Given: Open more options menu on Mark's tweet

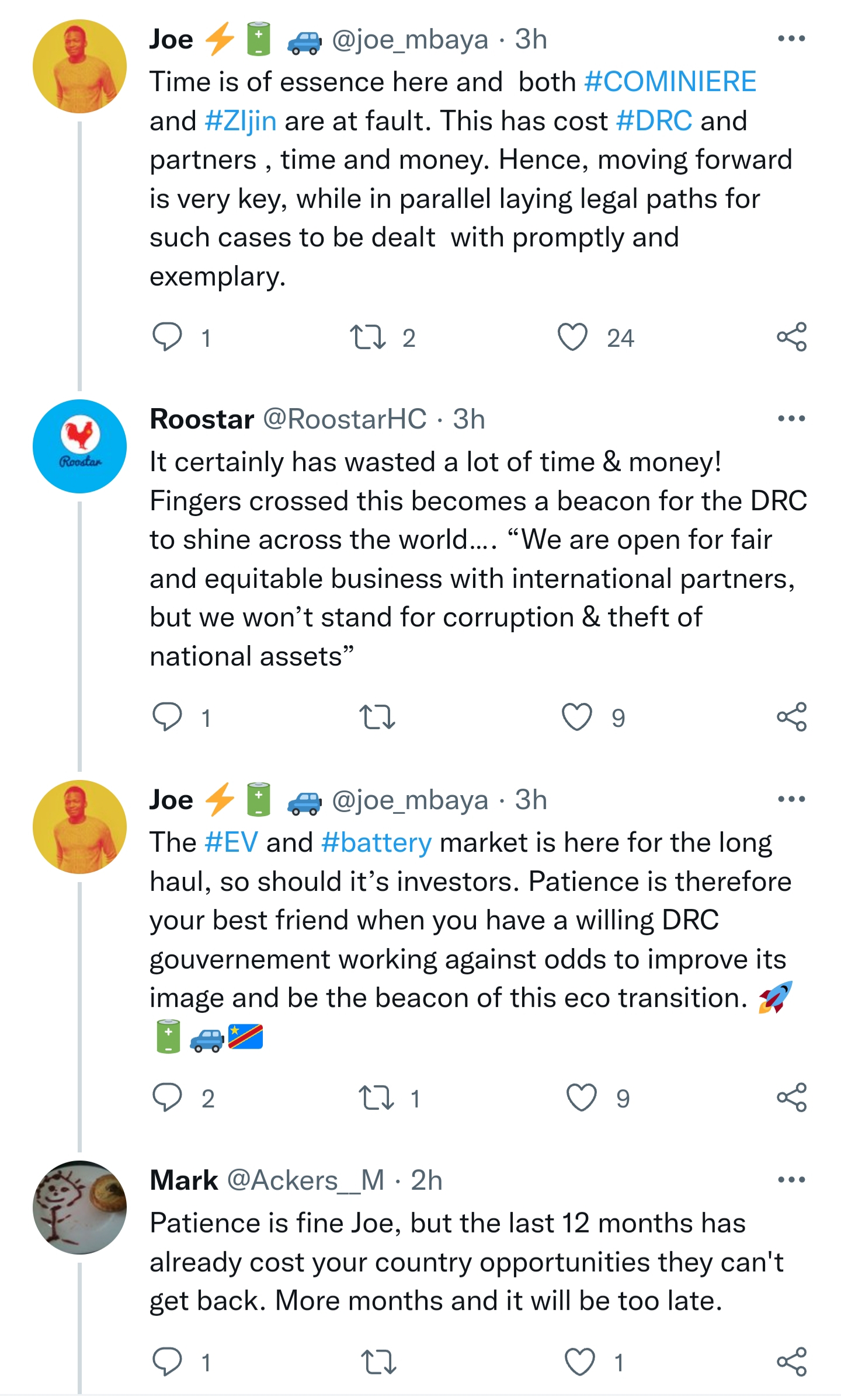Looking at the screenshot, I should (x=791, y=1180).
